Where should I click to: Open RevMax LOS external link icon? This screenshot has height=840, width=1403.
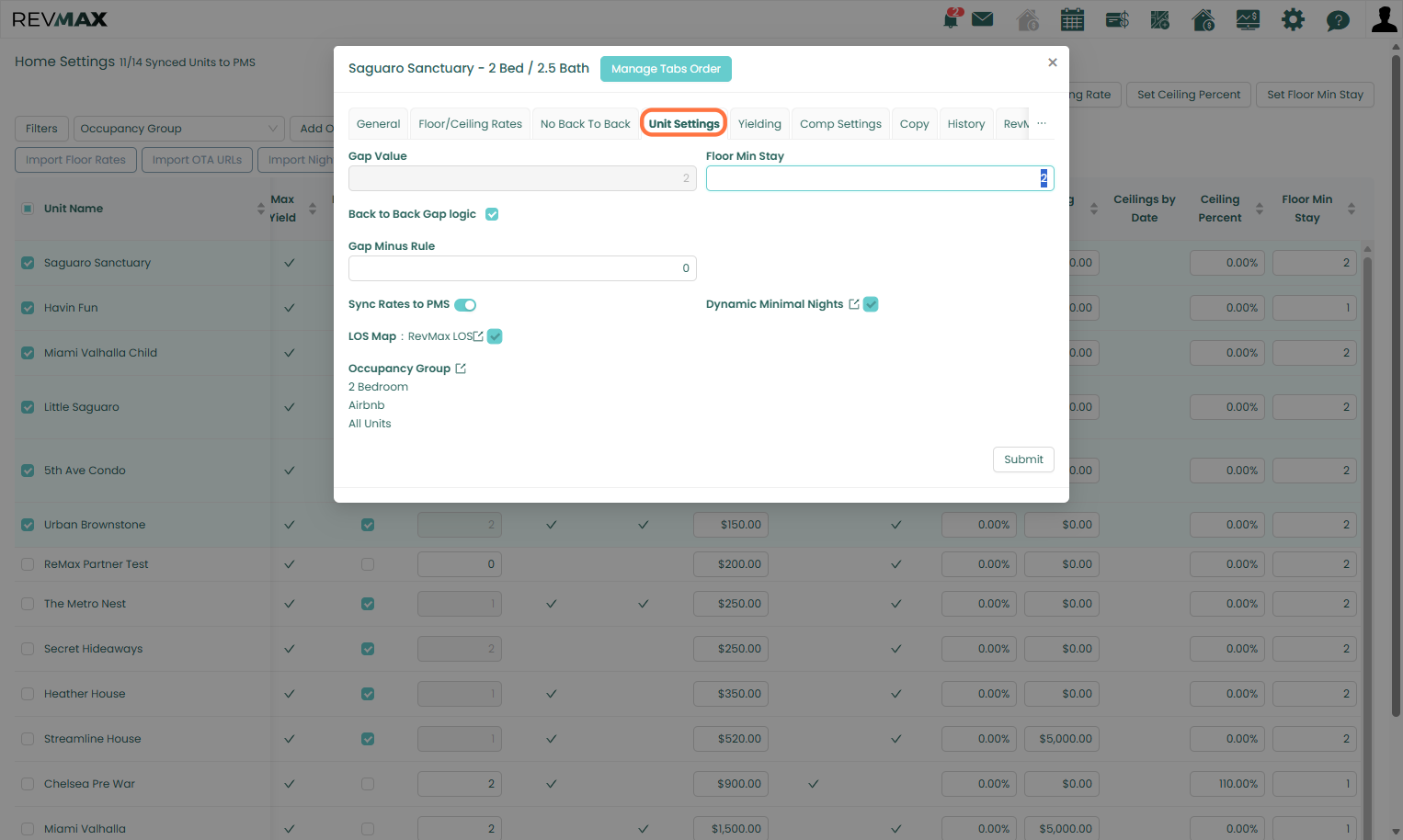tap(478, 336)
